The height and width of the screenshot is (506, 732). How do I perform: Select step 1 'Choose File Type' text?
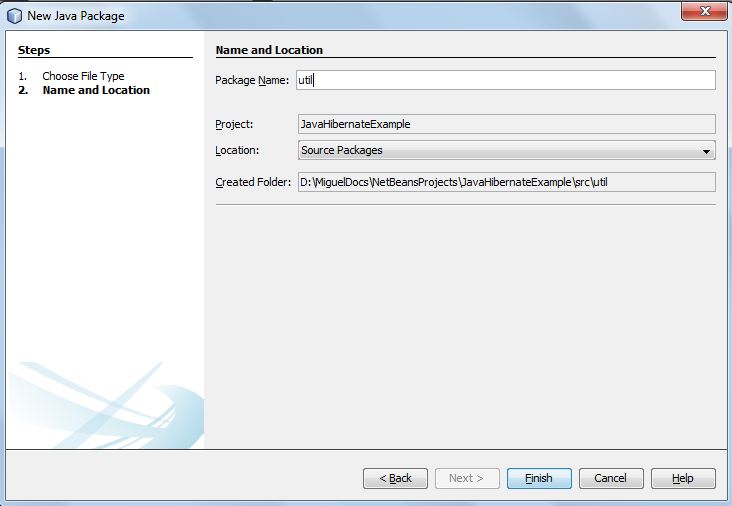[x=83, y=76]
